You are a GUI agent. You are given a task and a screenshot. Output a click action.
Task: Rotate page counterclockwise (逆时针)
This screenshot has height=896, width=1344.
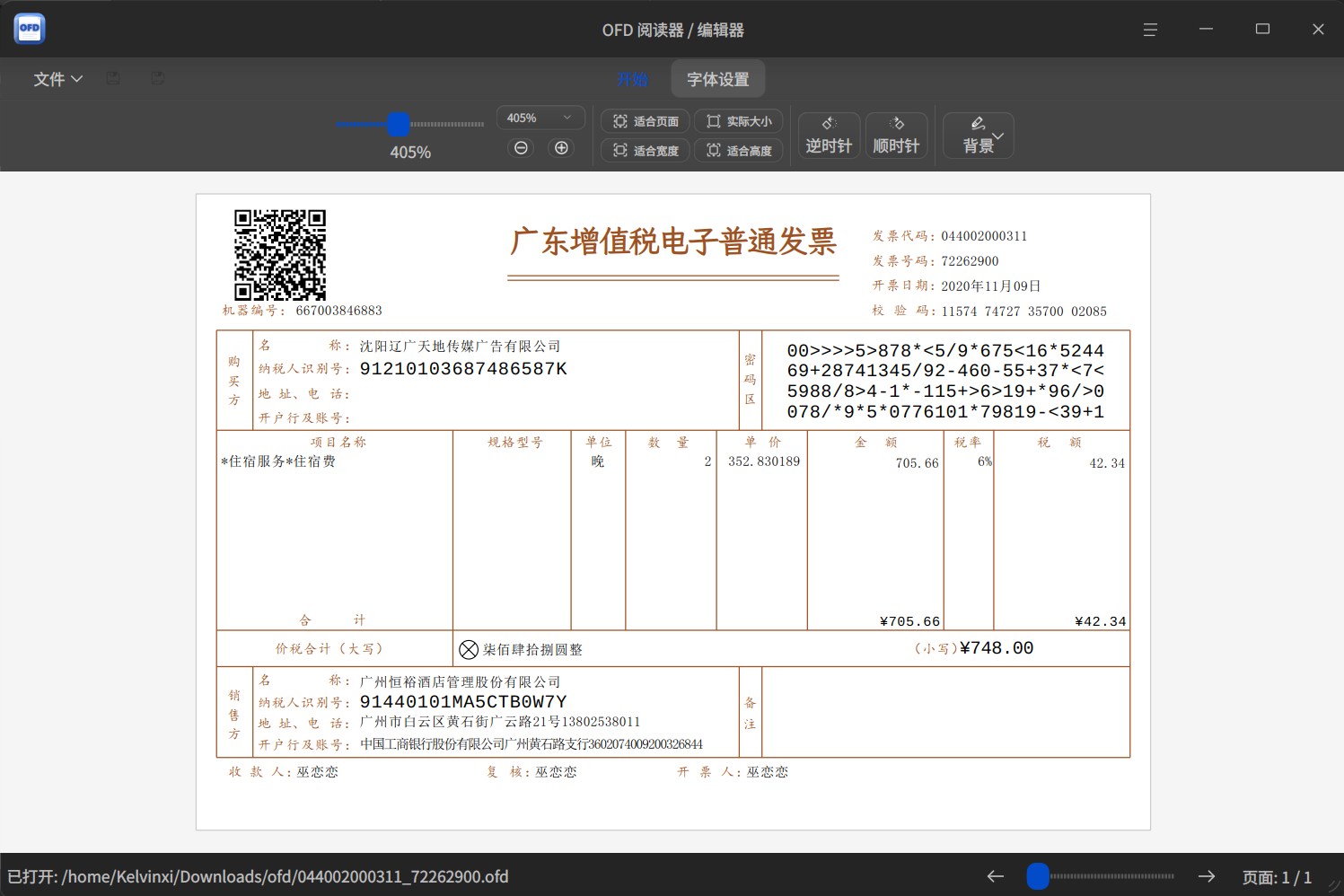coord(829,136)
